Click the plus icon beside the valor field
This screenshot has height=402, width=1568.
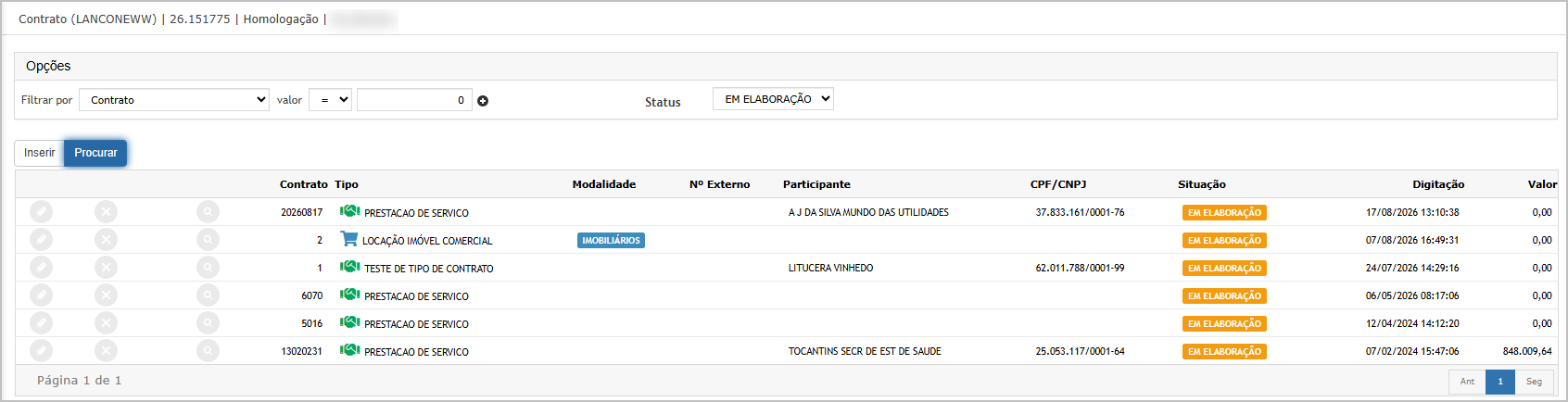coord(483,101)
